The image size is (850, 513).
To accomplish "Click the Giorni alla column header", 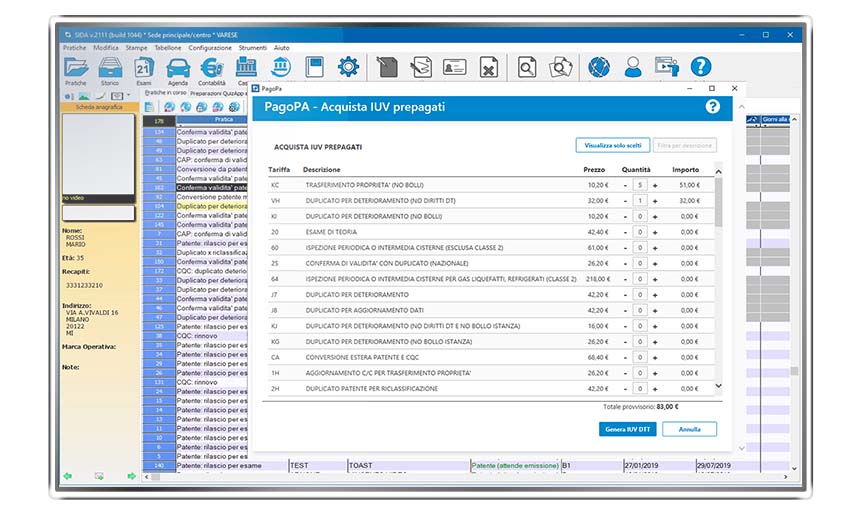I will 775,119.
